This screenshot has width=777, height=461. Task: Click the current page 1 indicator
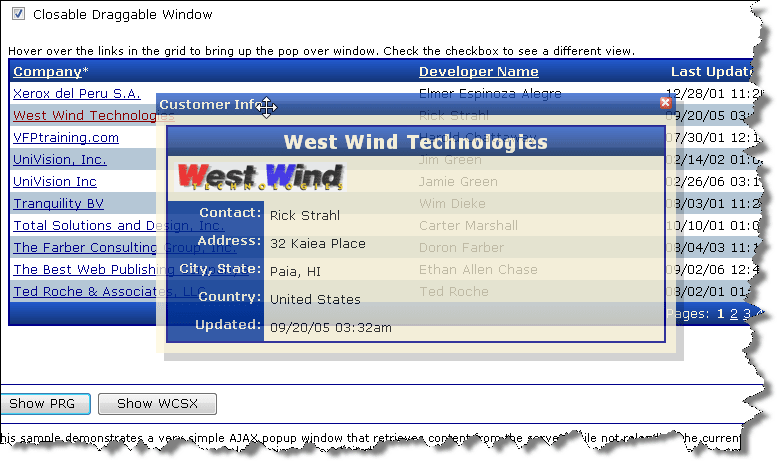[x=721, y=314]
